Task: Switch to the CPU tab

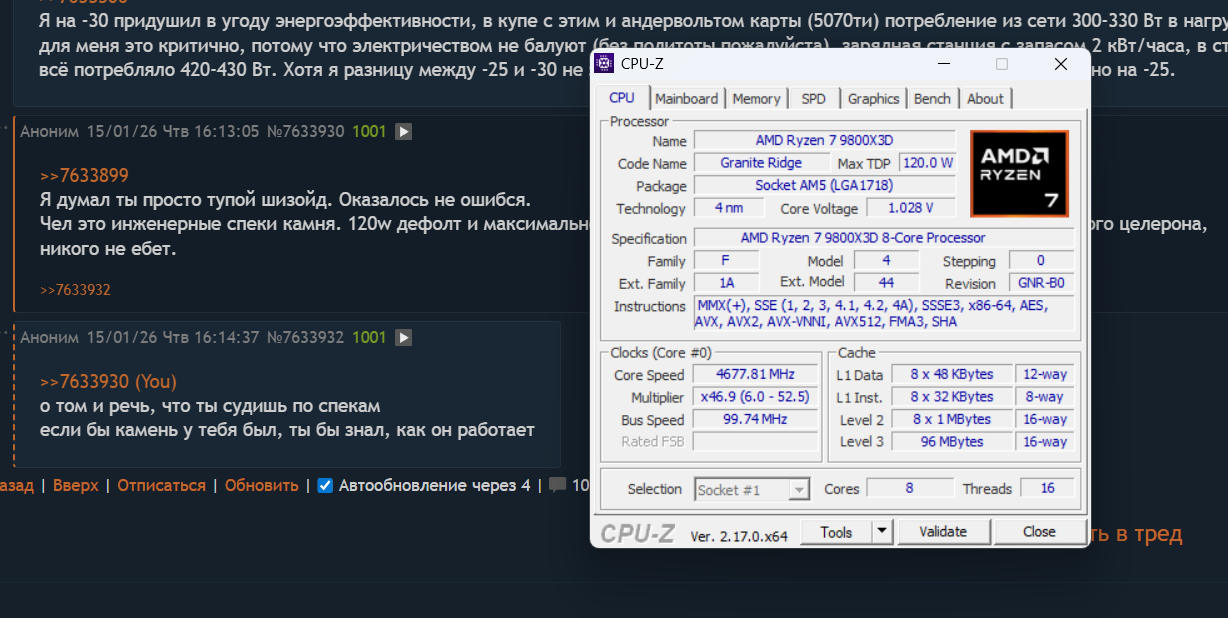Action: (x=622, y=97)
